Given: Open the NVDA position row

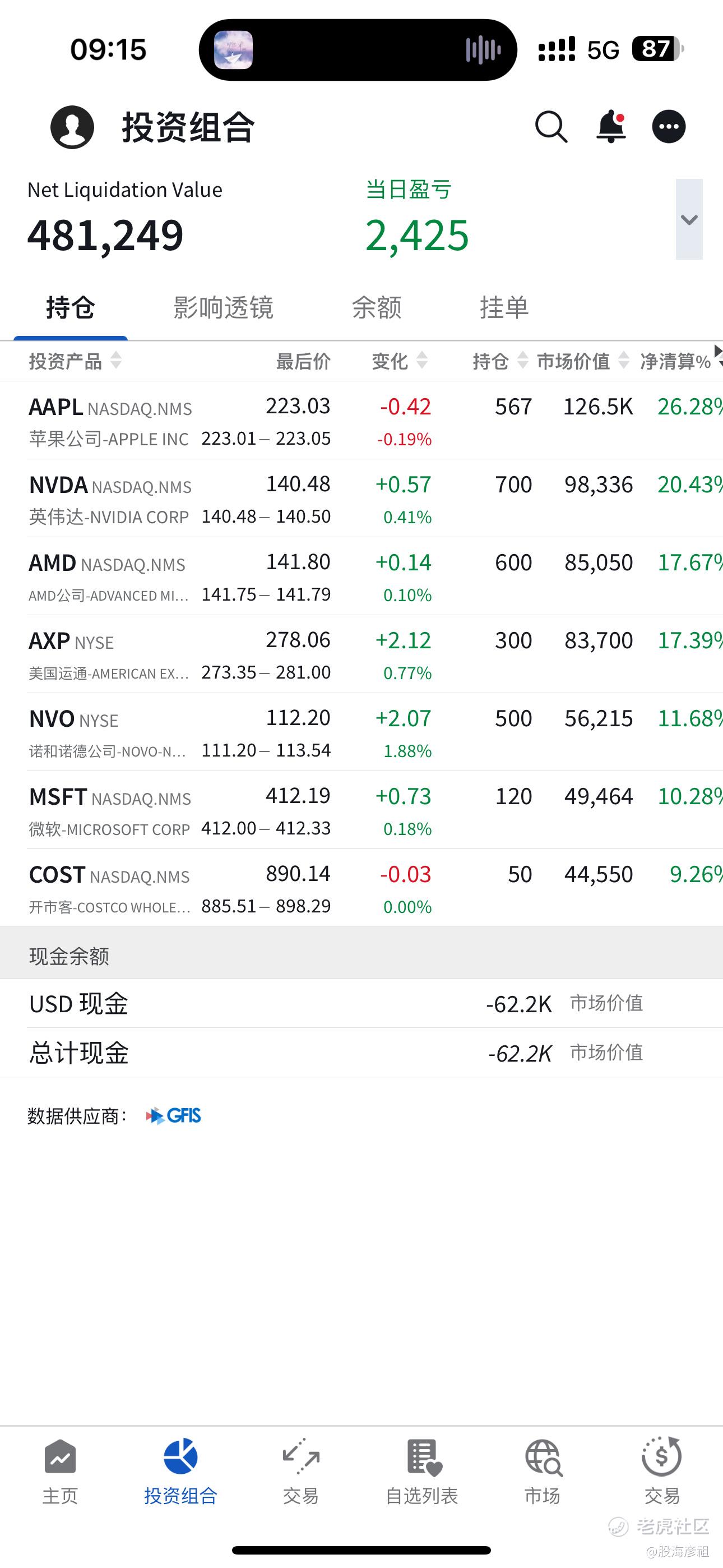Looking at the screenshot, I should point(361,499).
